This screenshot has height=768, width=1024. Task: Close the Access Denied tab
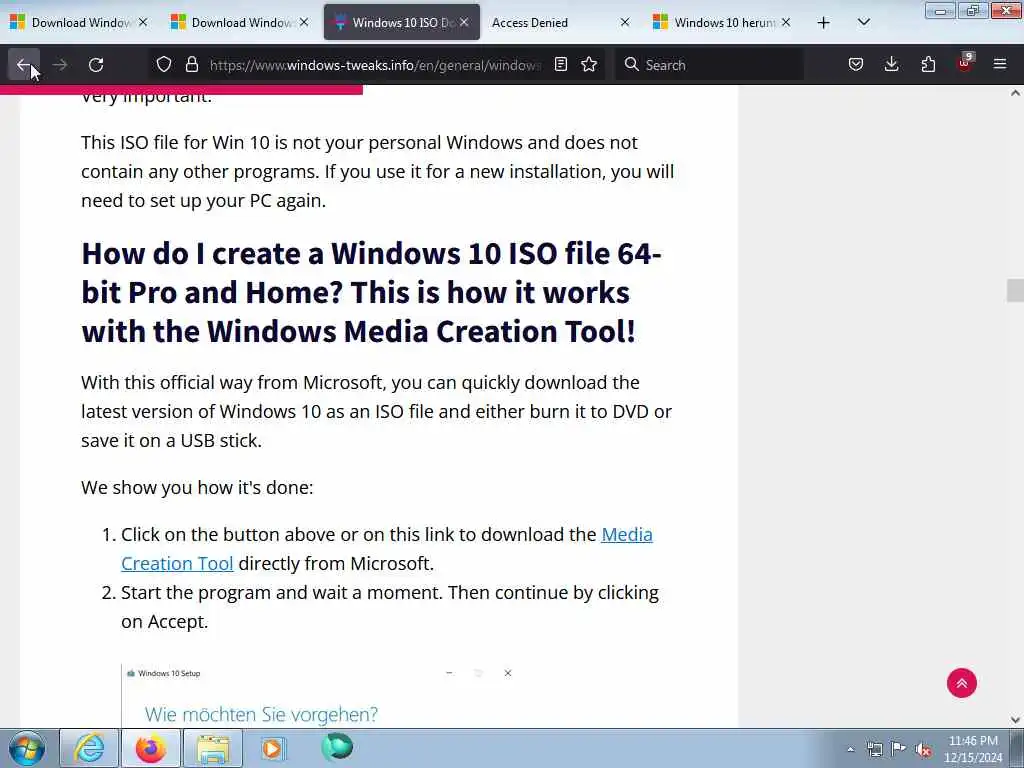[x=625, y=22]
